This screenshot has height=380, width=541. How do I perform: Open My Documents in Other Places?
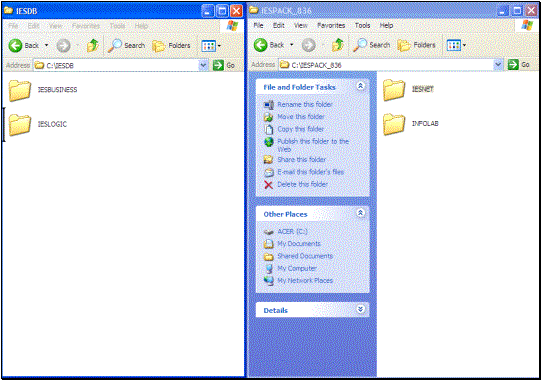click(x=299, y=244)
